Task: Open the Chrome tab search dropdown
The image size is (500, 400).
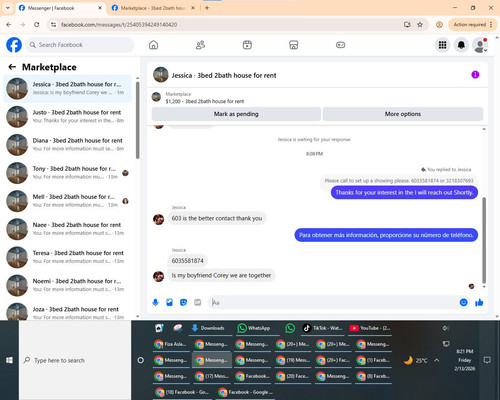Action: [8, 8]
